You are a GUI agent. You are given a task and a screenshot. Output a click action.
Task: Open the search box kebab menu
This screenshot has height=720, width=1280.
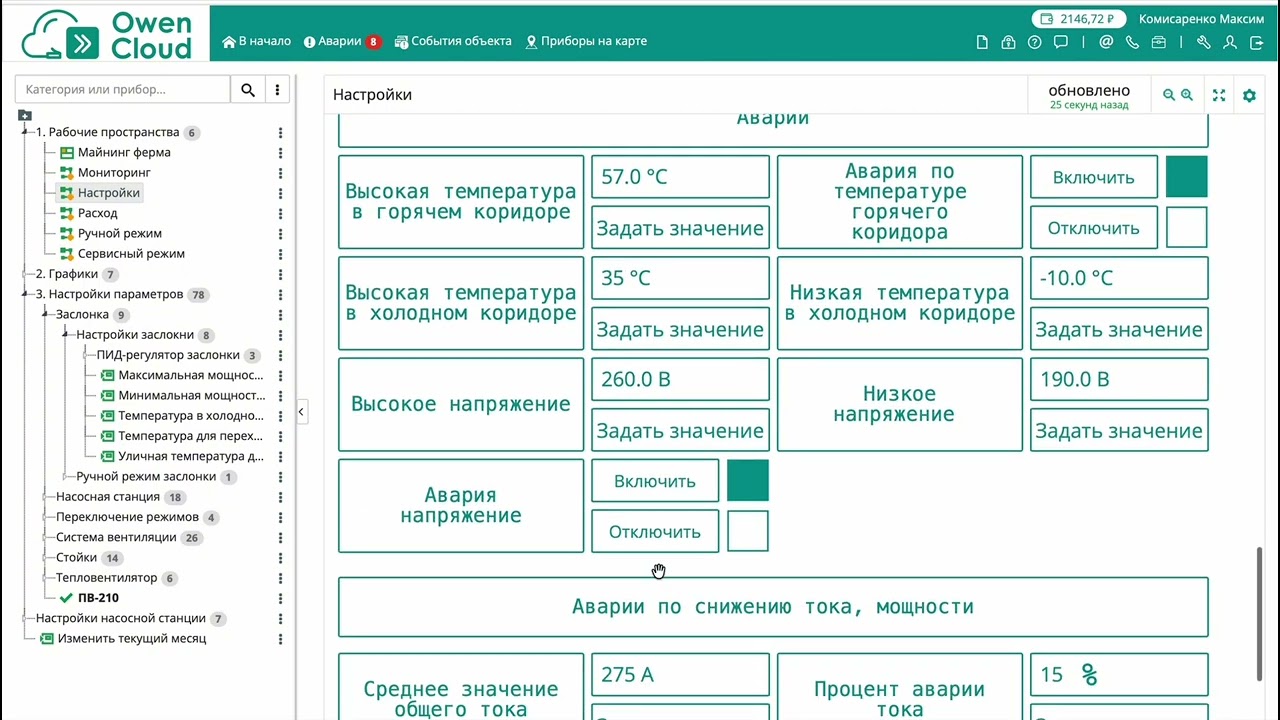coord(277,90)
